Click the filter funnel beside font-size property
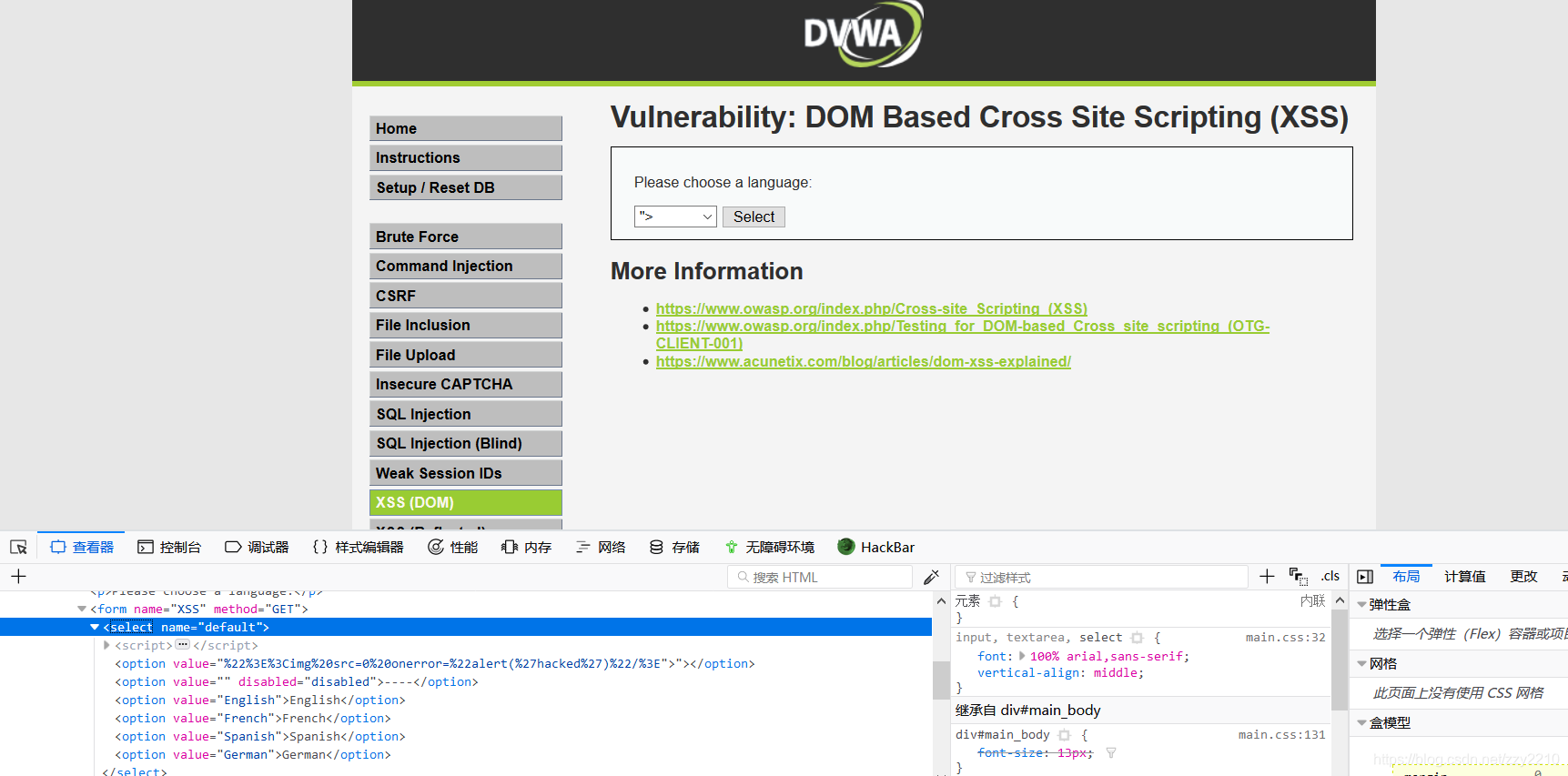1568x776 pixels. (x=1111, y=753)
